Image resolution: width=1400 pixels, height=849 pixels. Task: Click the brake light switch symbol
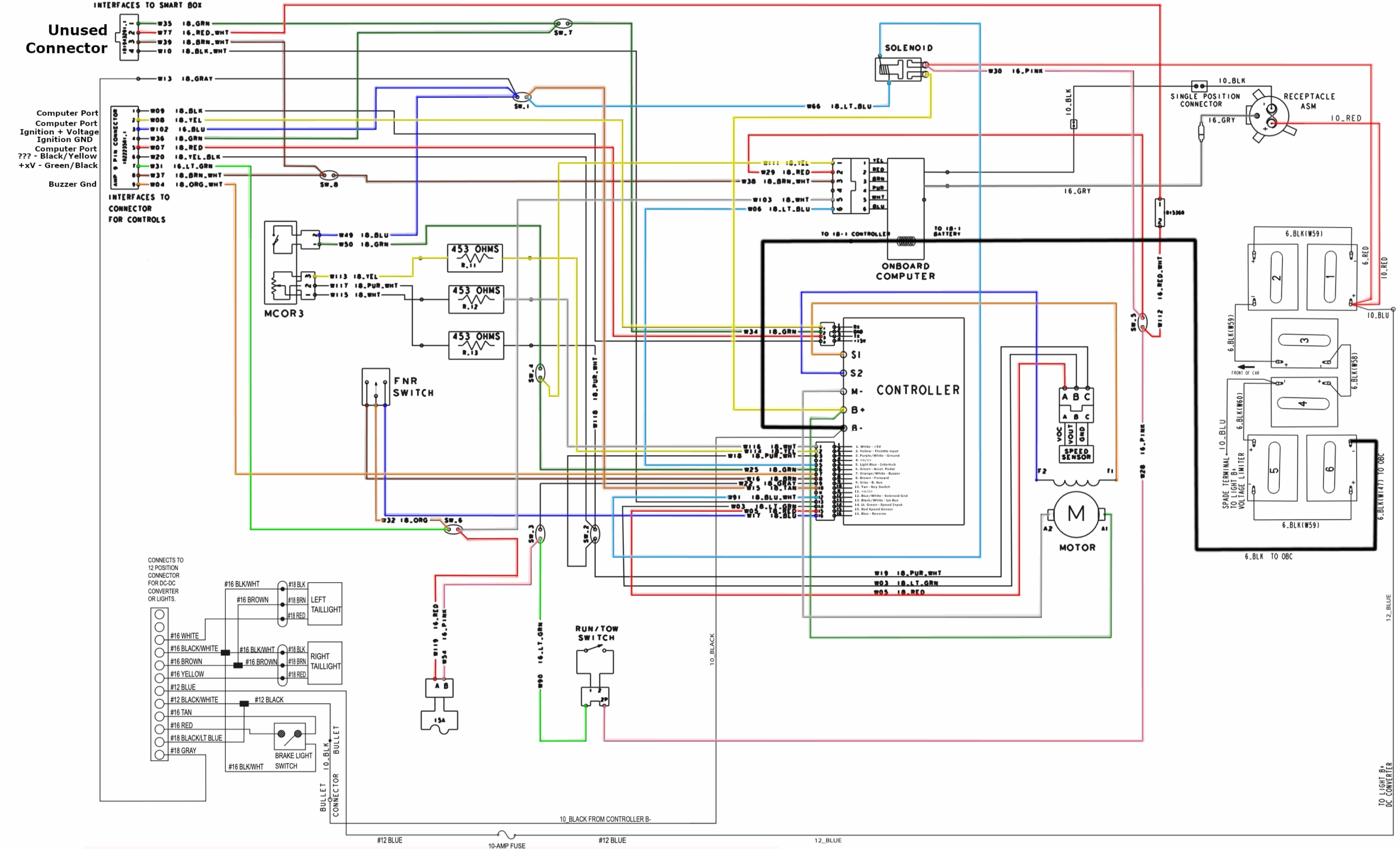point(289,736)
